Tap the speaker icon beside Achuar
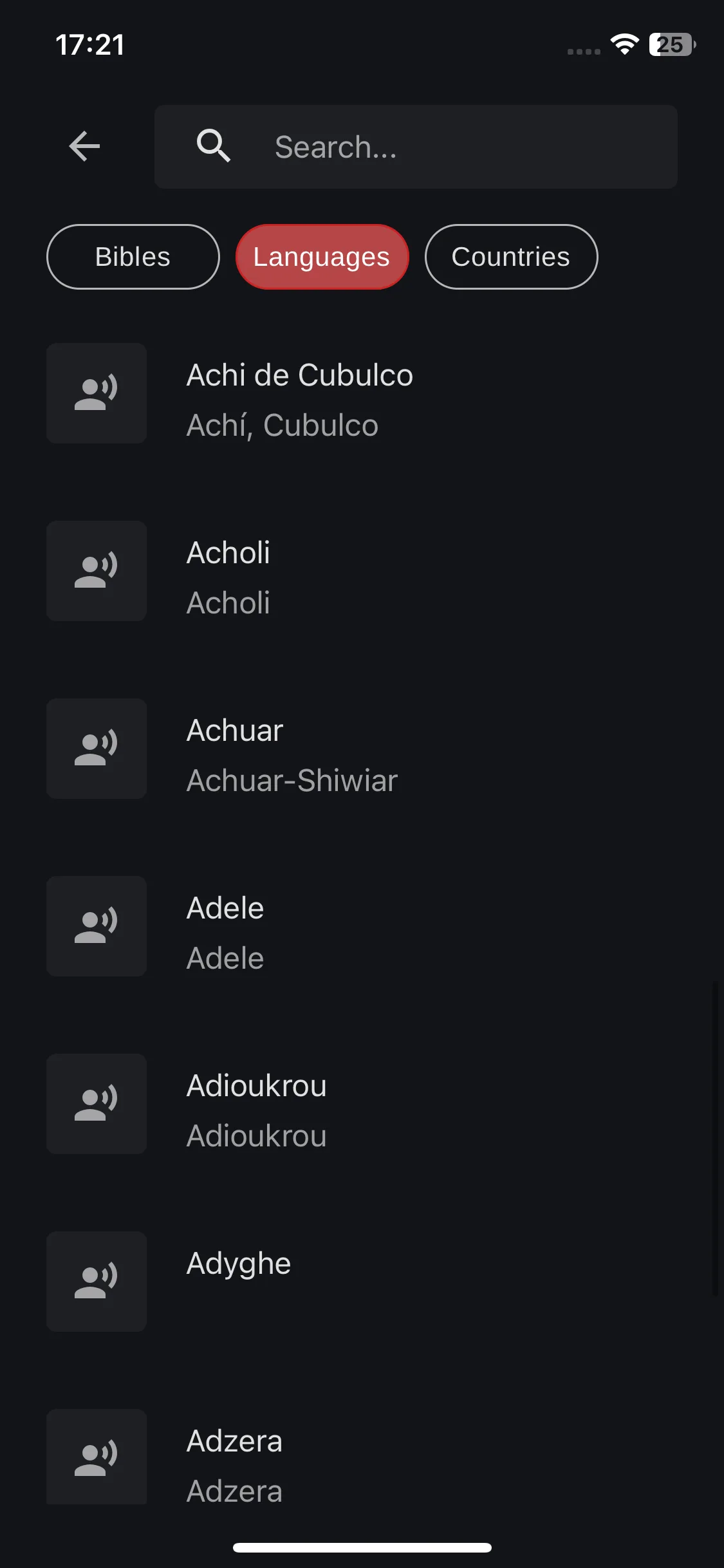This screenshot has width=724, height=1568. click(97, 749)
